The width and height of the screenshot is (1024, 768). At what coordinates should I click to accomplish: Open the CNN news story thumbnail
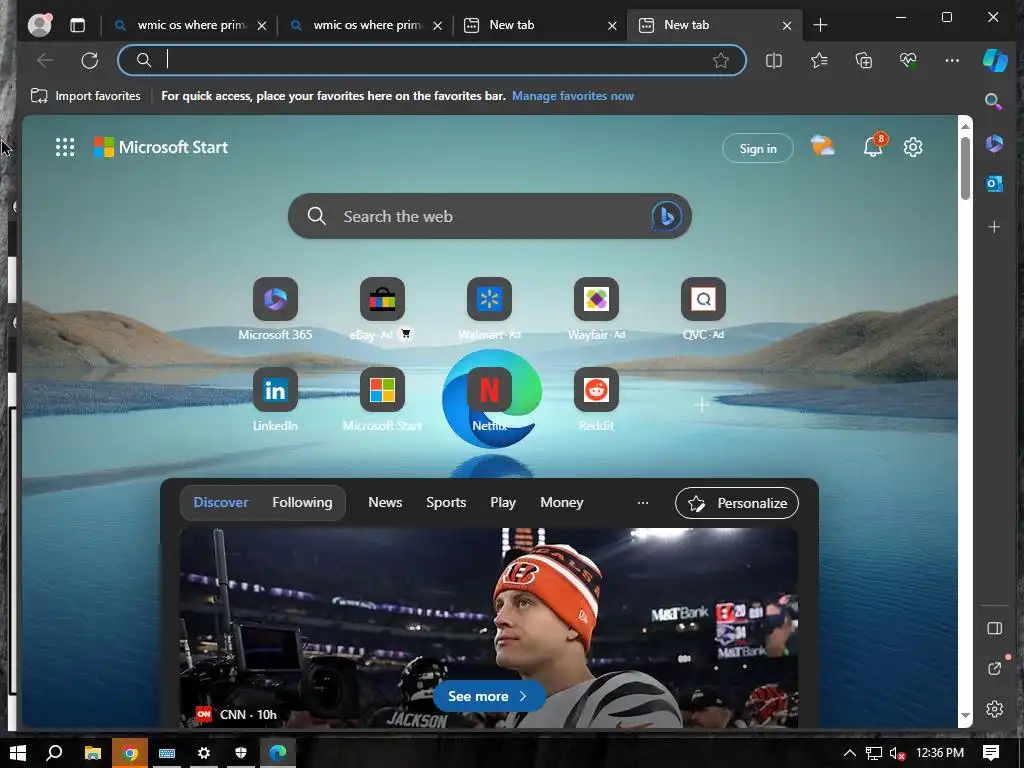(488, 627)
